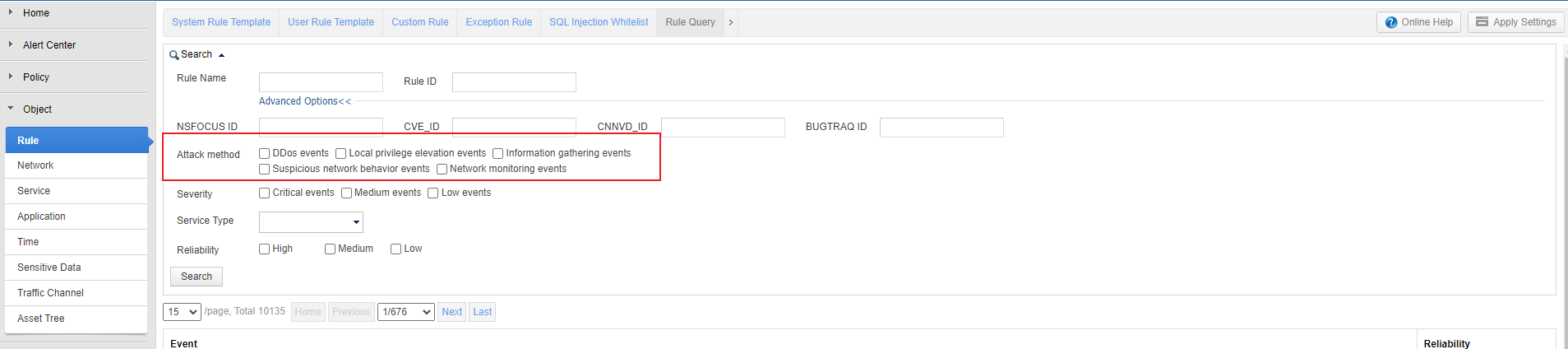Click the Rule Name input field
Screen dimensions: 1568x349
pos(321,82)
